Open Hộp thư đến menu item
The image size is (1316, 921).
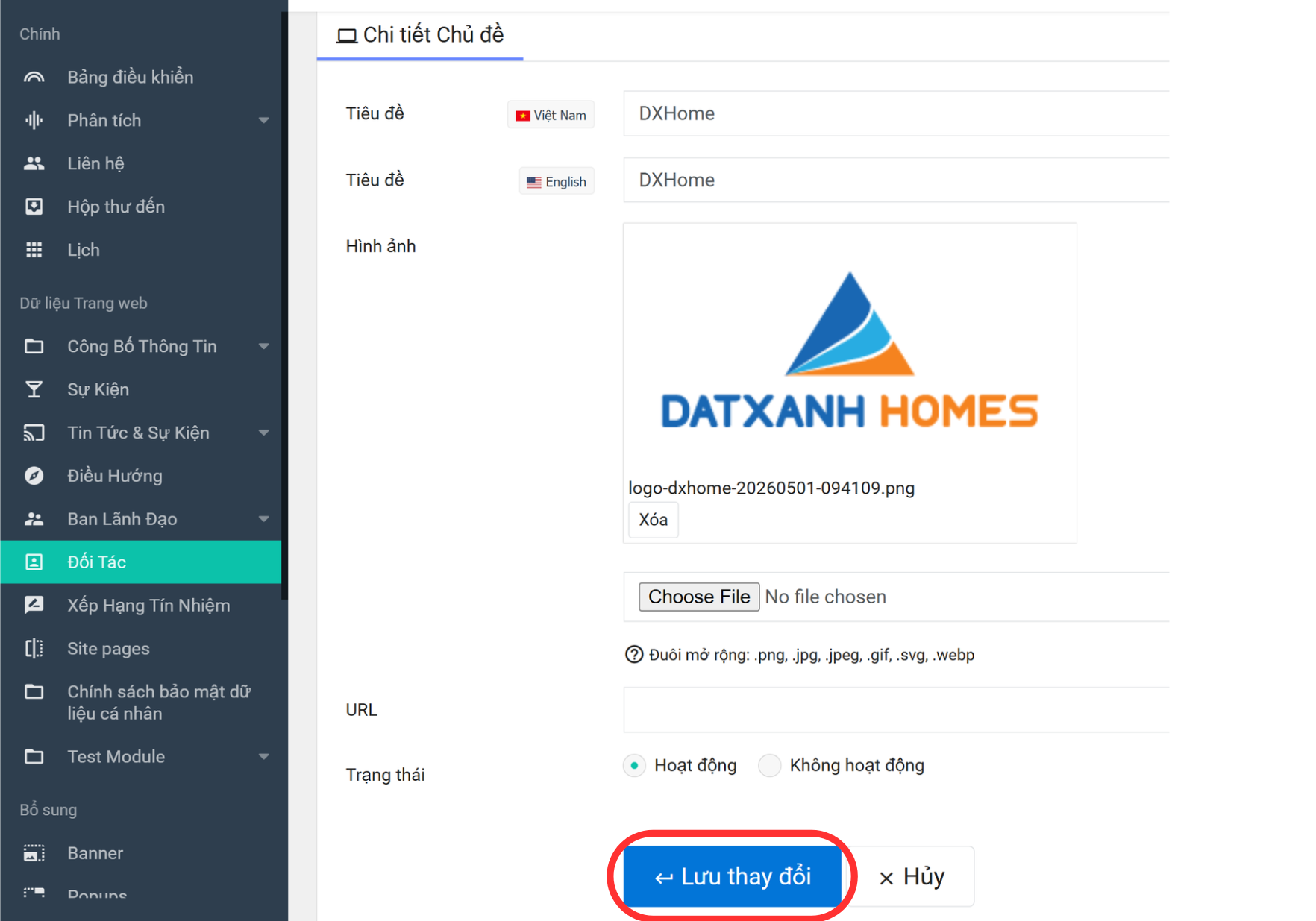(x=141, y=207)
